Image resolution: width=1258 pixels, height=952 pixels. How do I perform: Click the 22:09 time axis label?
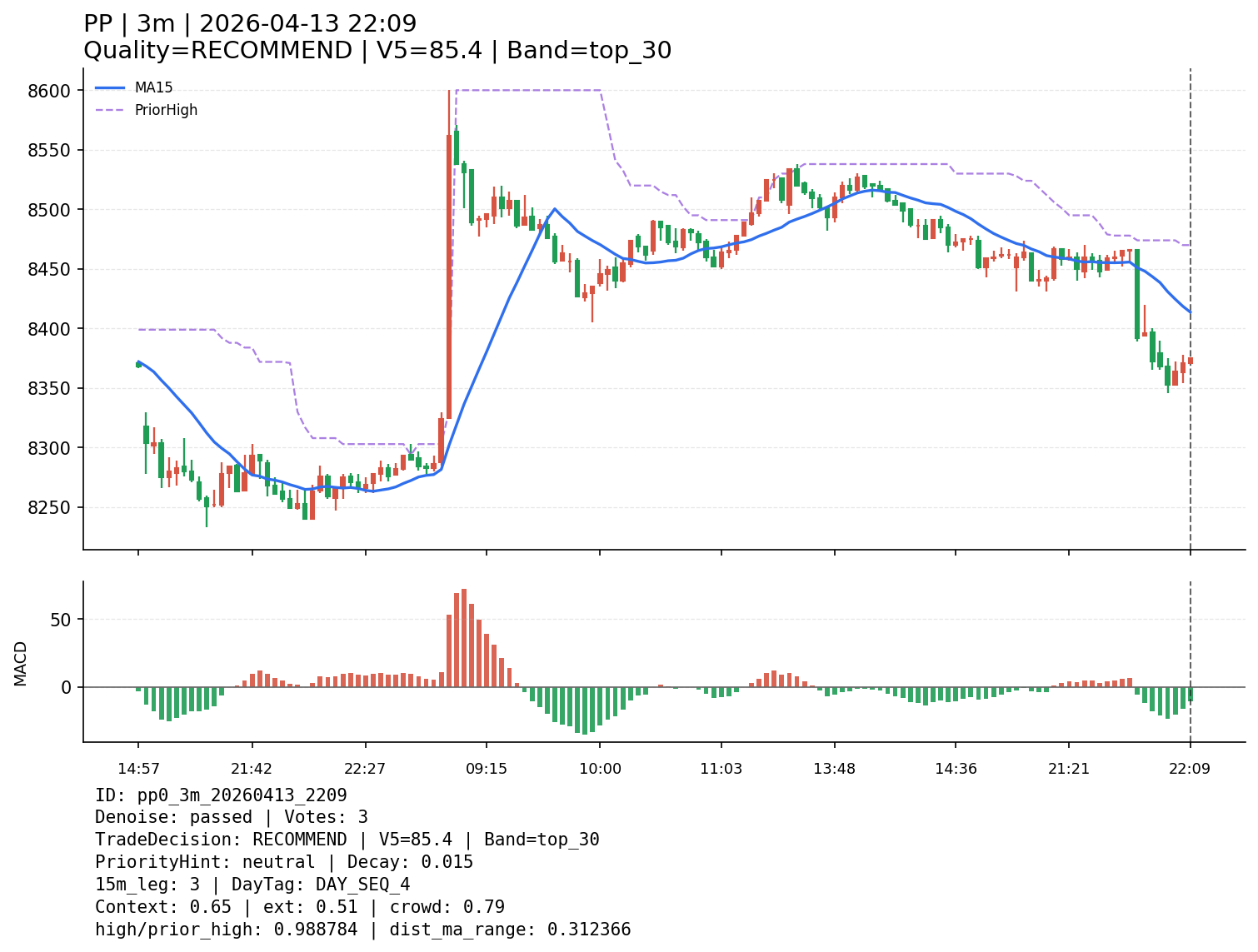tap(1190, 769)
